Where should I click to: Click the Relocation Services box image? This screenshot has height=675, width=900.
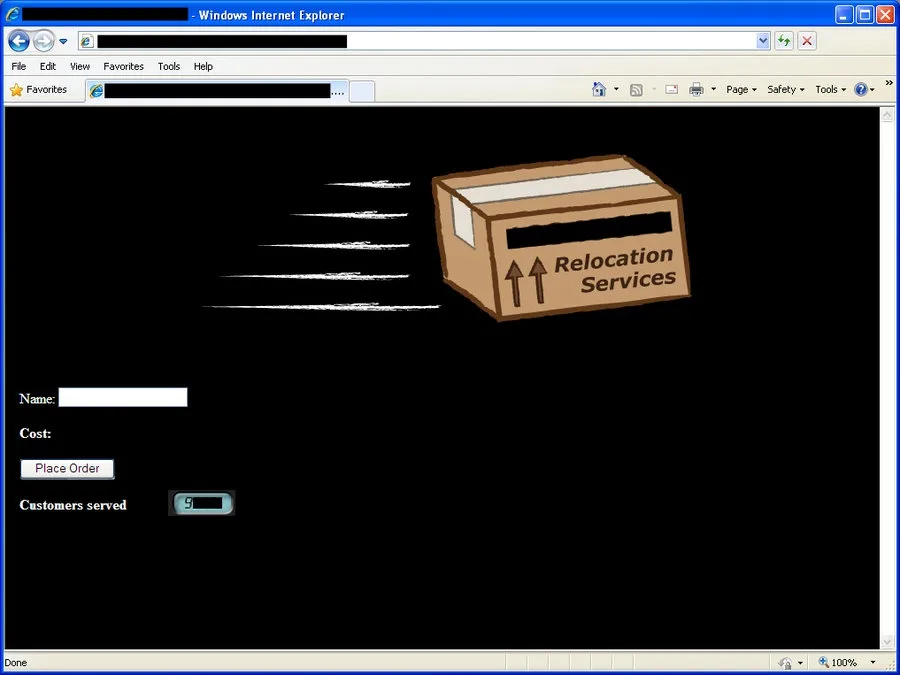tap(561, 237)
